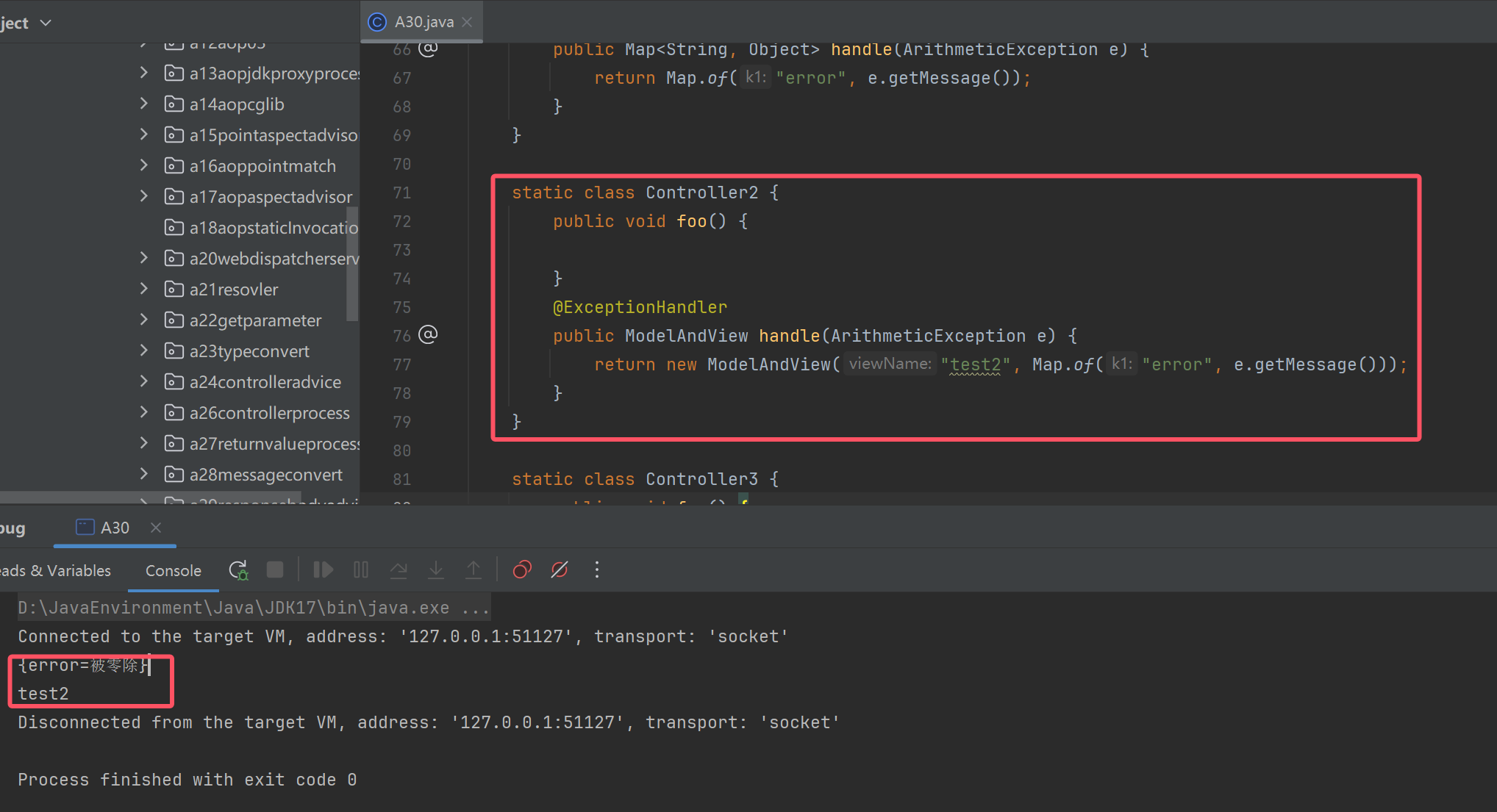Expand the a22getparameter folder

[144, 320]
